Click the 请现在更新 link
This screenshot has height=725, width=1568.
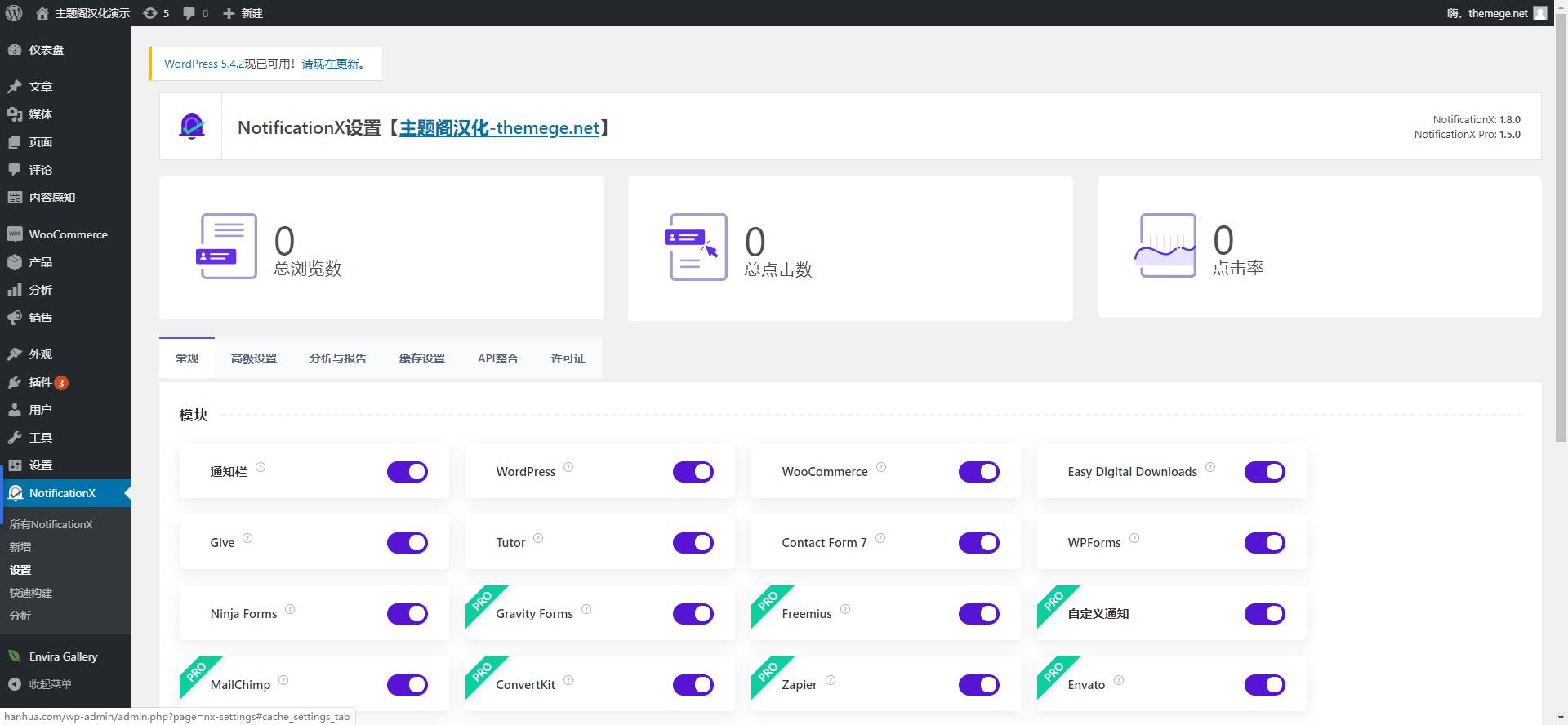coord(331,64)
